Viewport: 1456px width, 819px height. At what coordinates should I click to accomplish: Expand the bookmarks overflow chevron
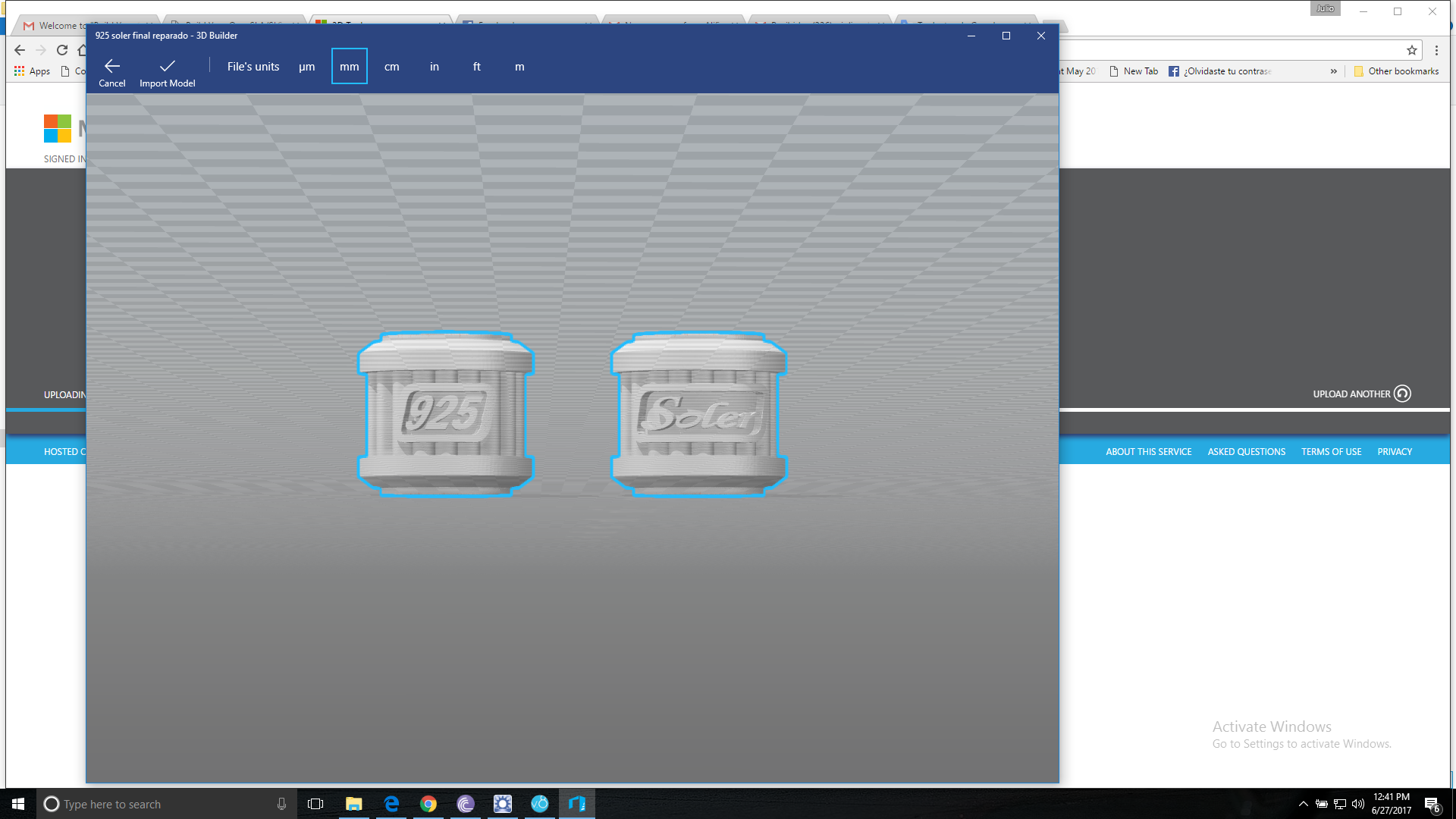[x=1334, y=71]
